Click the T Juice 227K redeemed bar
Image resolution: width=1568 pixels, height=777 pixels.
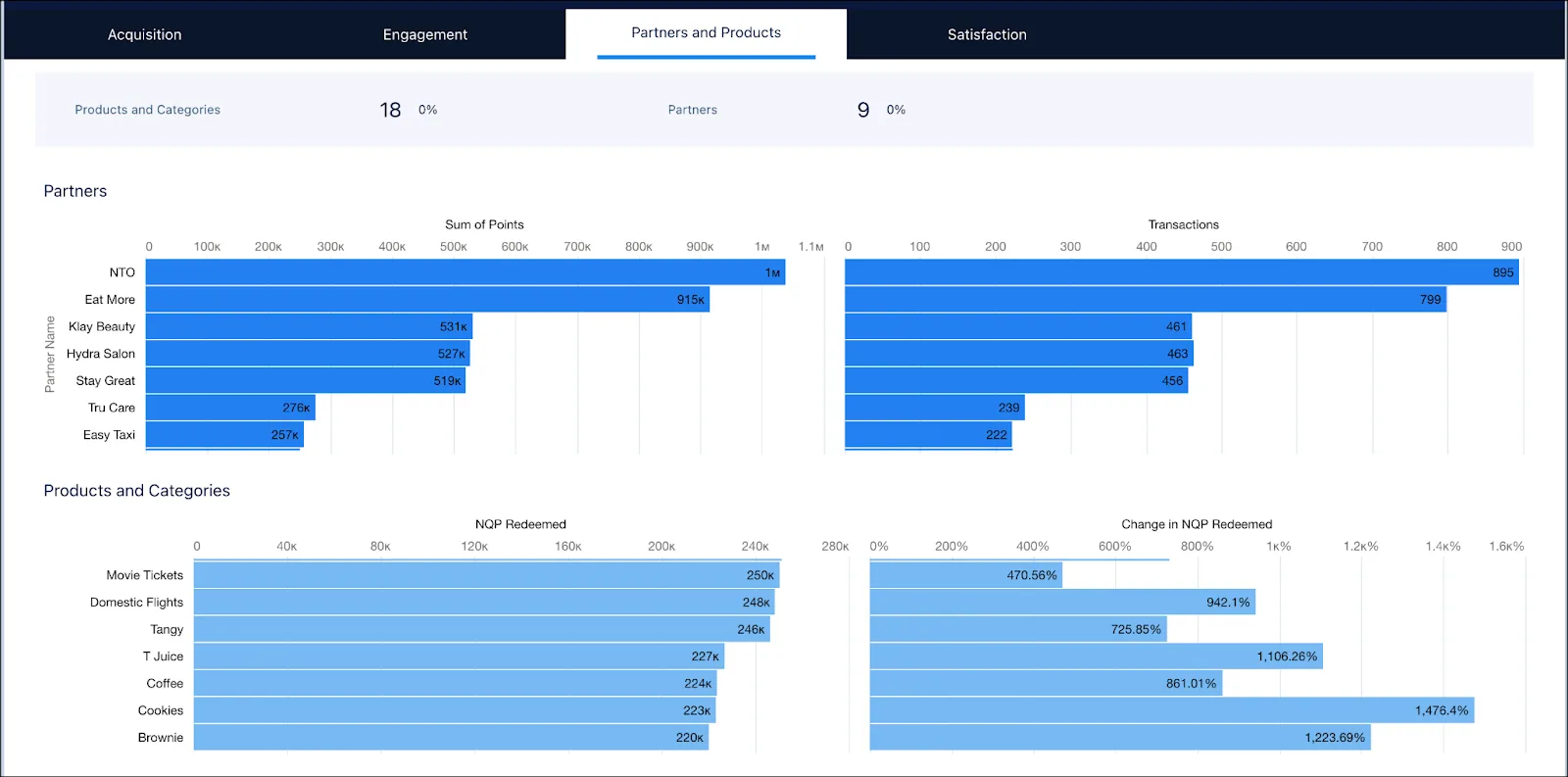[x=459, y=656]
